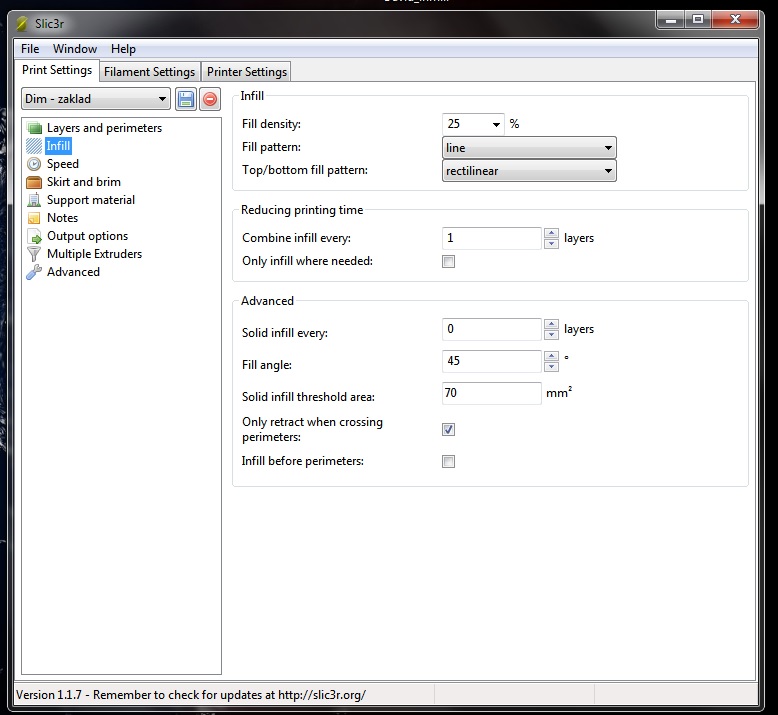Viewport: 778px width, 715px height.
Task: Minimize the Slic3r window
Action: pyautogui.click(x=671, y=20)
